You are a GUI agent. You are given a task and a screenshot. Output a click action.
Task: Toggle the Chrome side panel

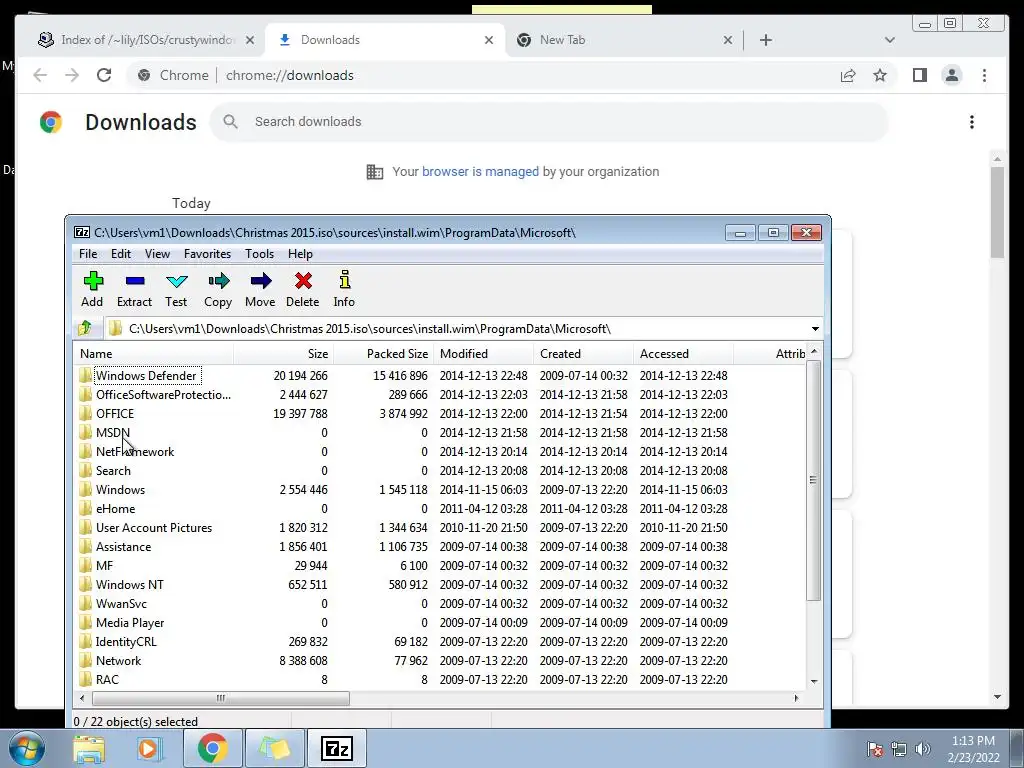(x=920, y=75)
